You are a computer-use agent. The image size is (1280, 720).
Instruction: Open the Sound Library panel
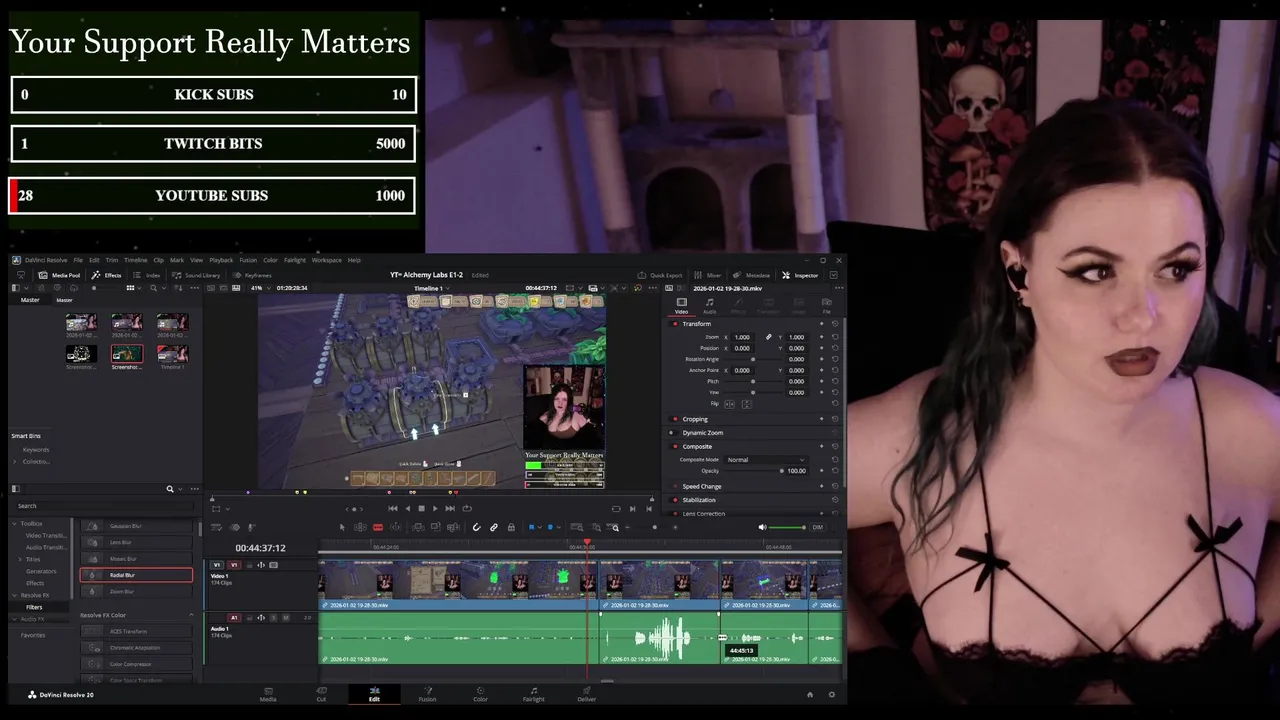click(x=196, y=275)
